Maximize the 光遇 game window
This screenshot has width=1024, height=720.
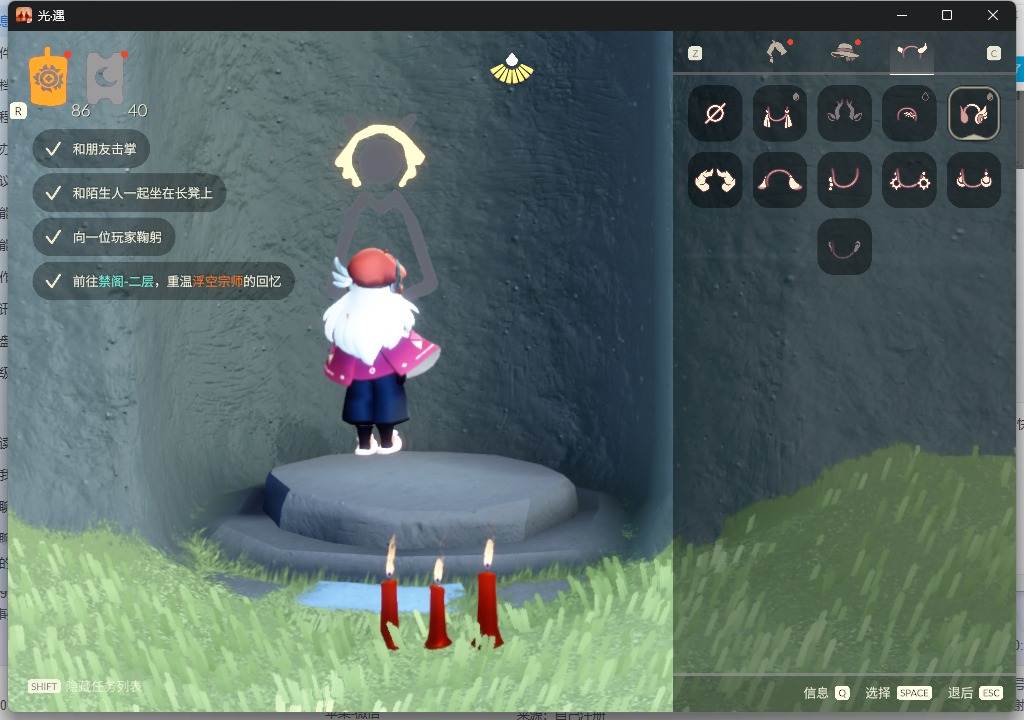point(947,15)
